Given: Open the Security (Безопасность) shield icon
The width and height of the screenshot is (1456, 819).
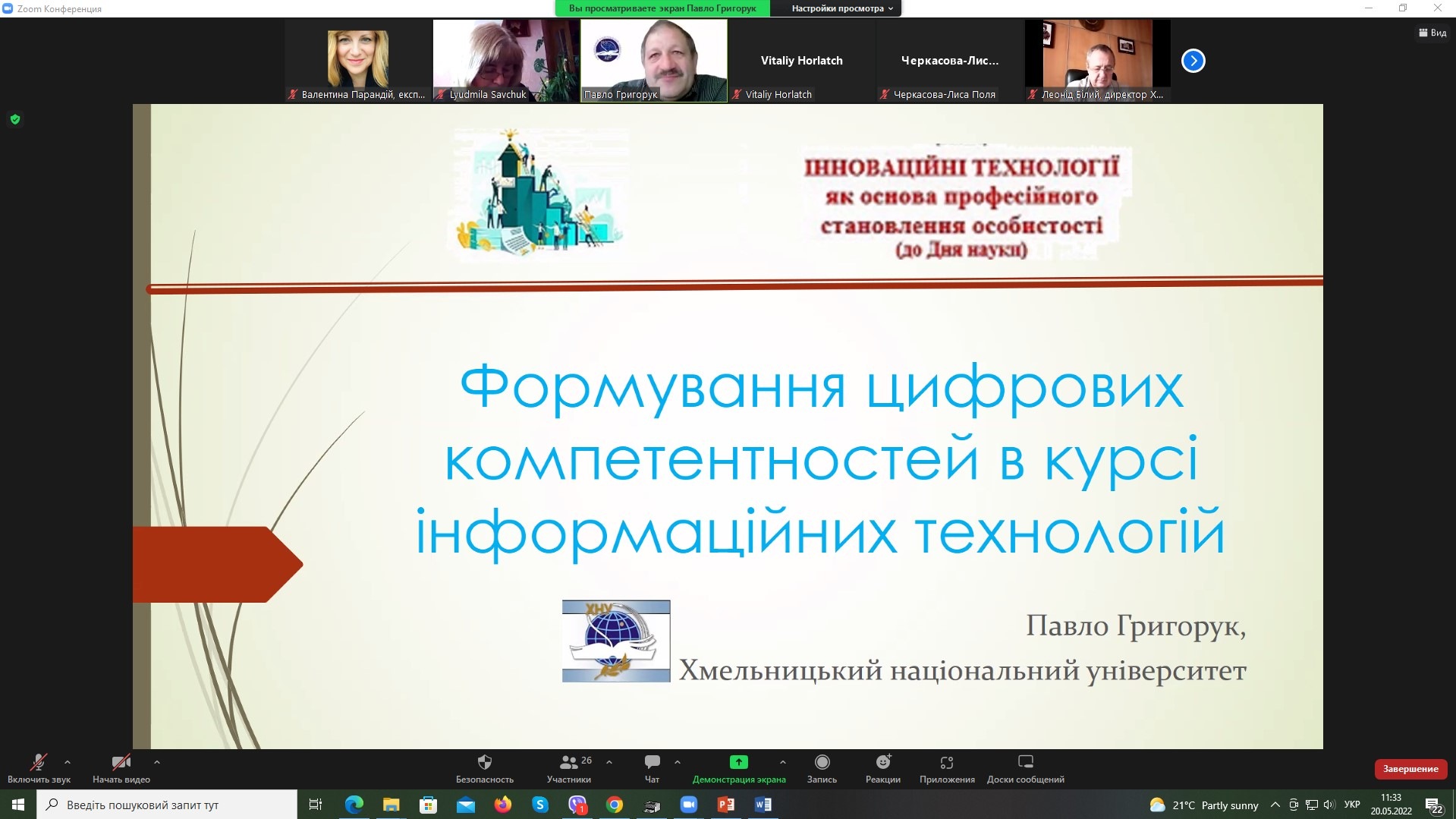Looking at the screenshot, I should 484,762.
